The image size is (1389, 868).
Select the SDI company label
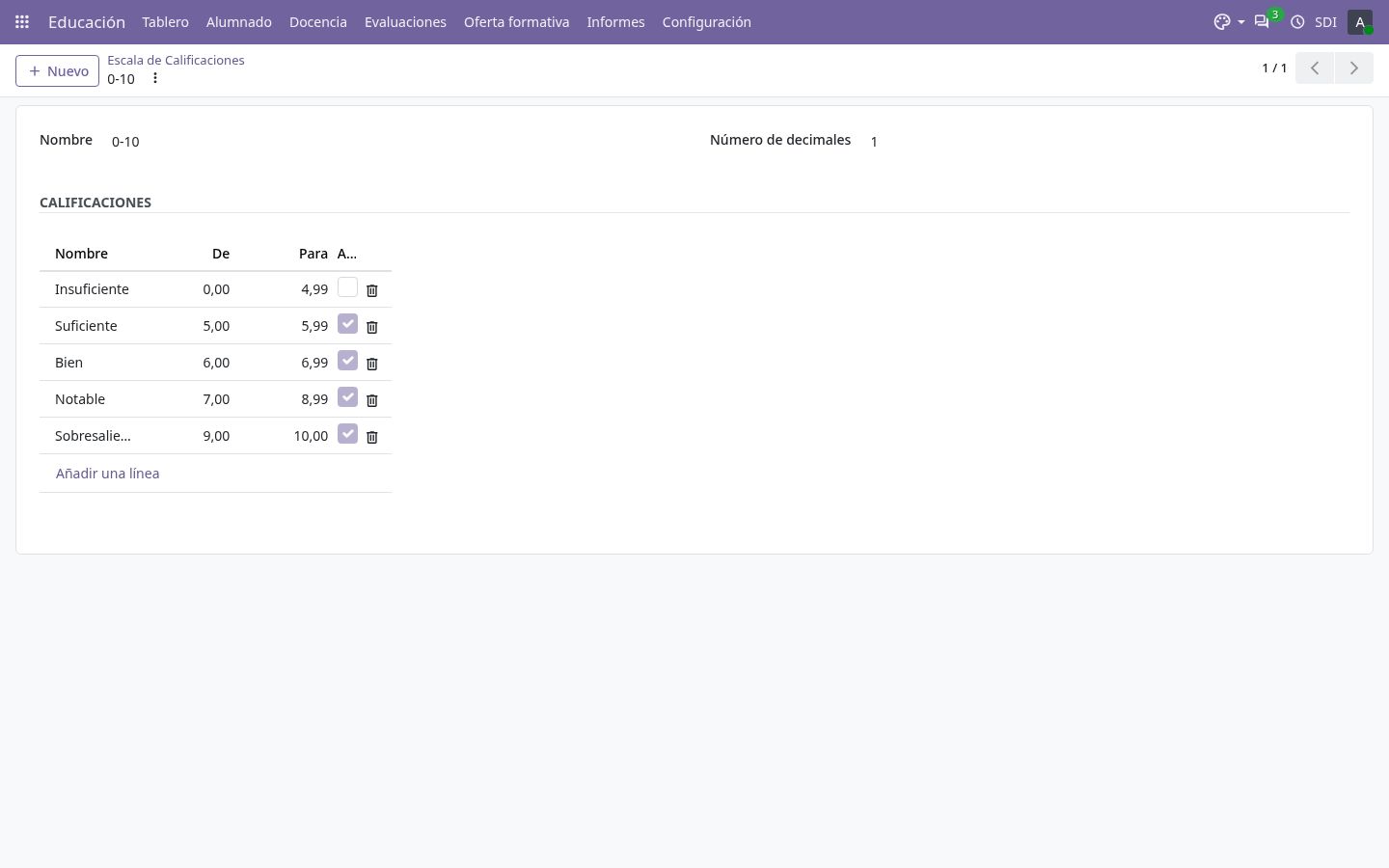1325,21
